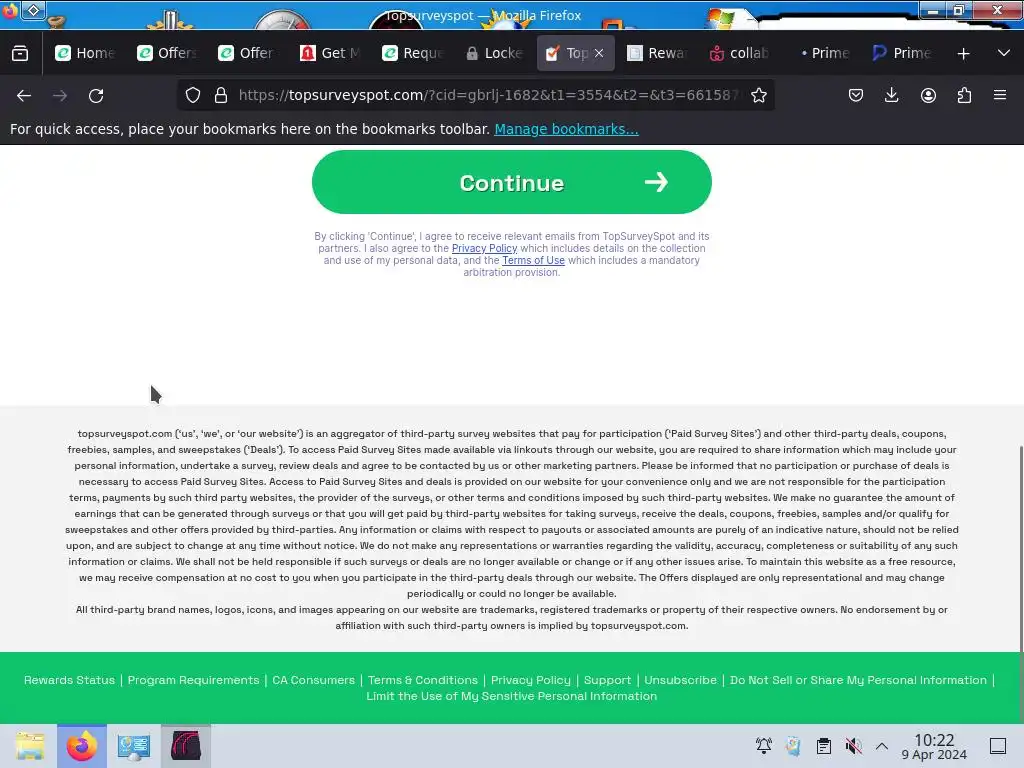Open Terms & Conditions footer link
Image resolution: width=1024 pixels, height=768 pixels.
tap(423, 680)
